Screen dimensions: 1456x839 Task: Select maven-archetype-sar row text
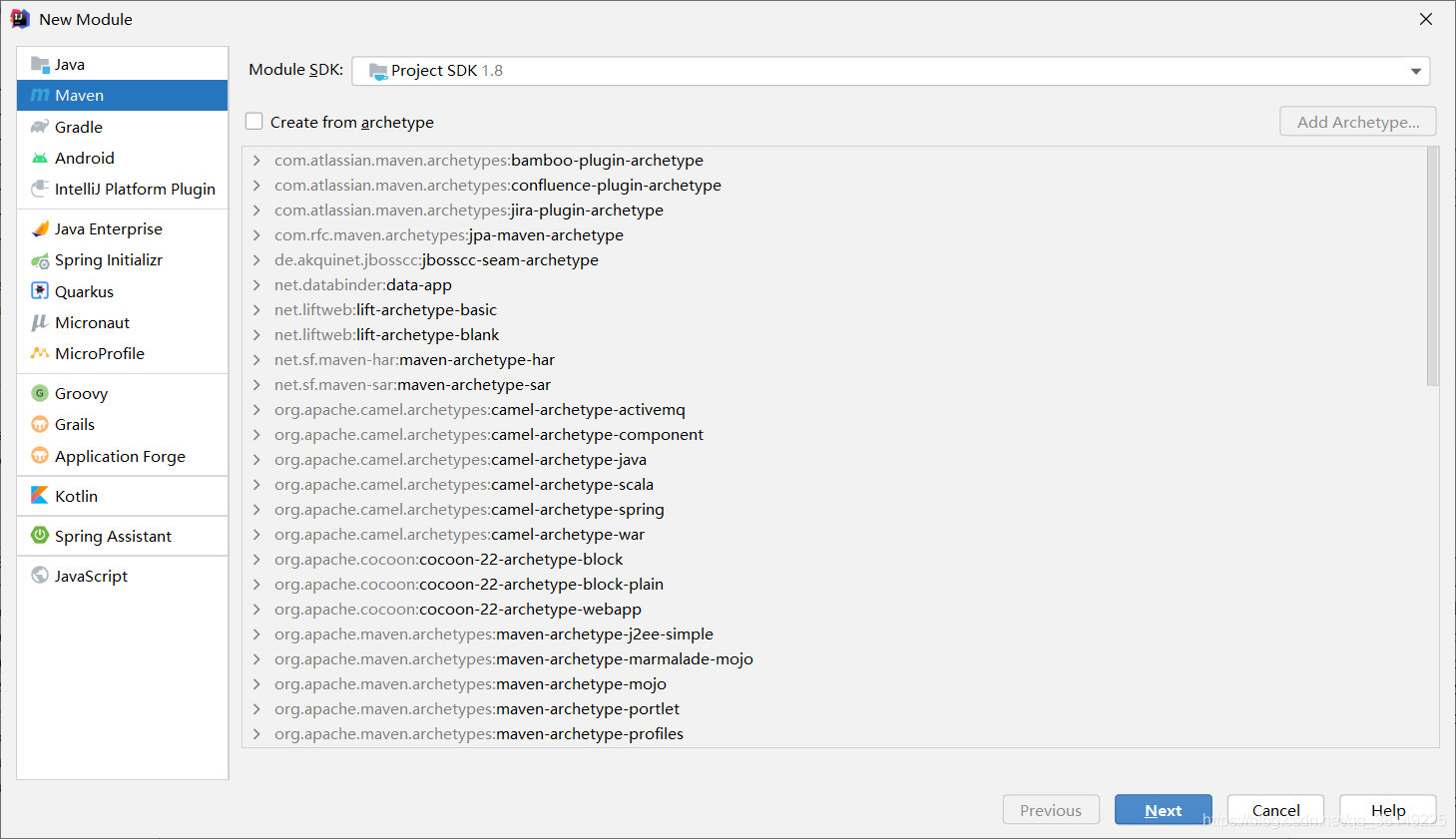[412, 385]
